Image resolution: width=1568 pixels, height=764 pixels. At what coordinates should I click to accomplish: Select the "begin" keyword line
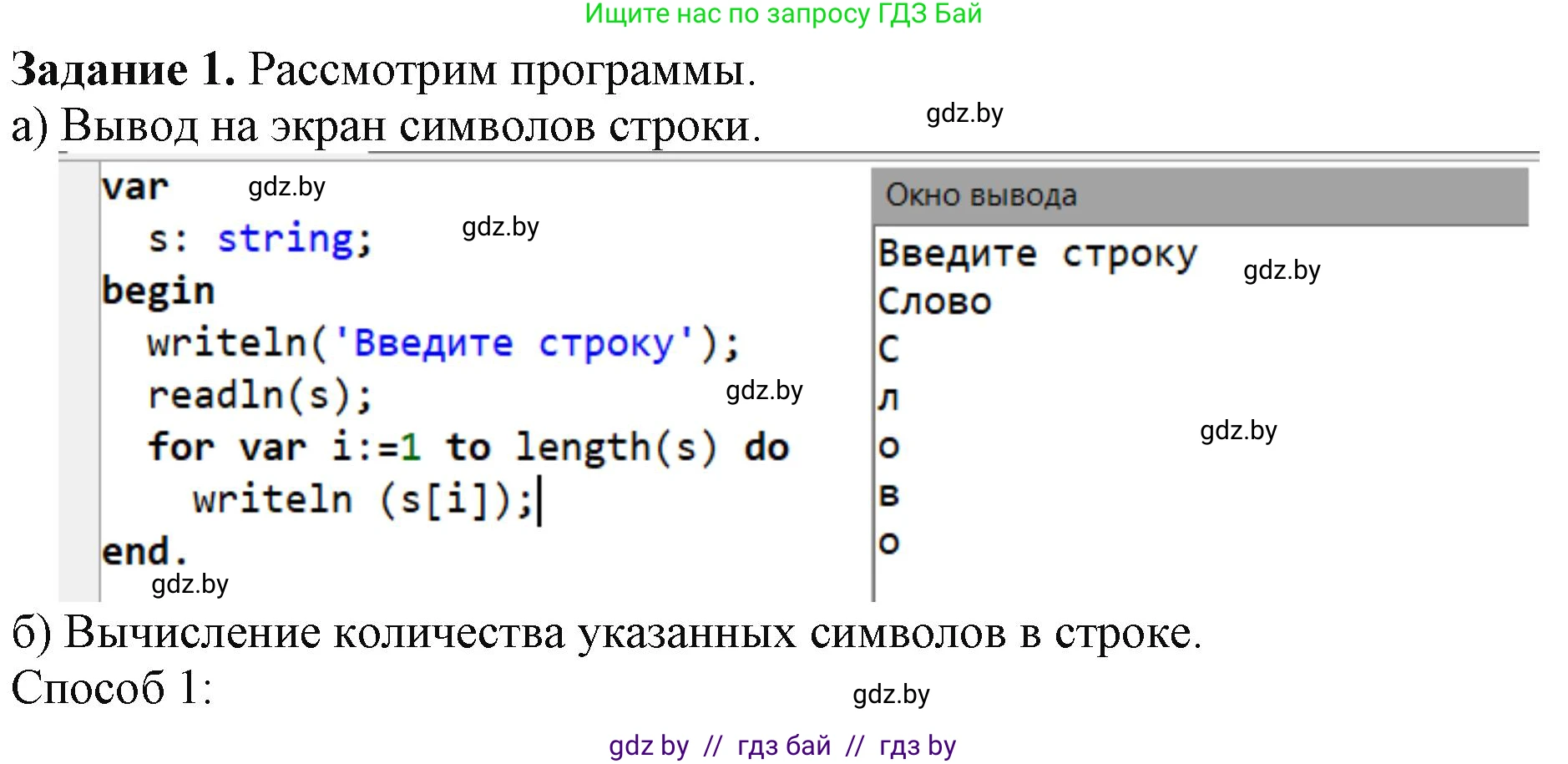coord(159,291)
